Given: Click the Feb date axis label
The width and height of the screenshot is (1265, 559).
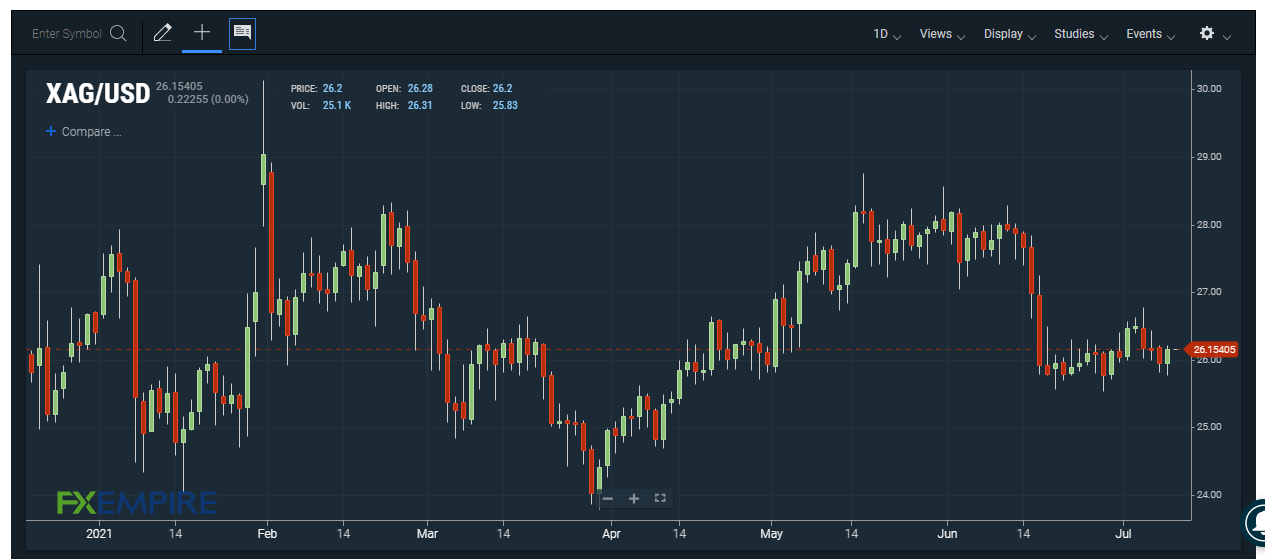Looking at the screenshot, I should (266, 534).
